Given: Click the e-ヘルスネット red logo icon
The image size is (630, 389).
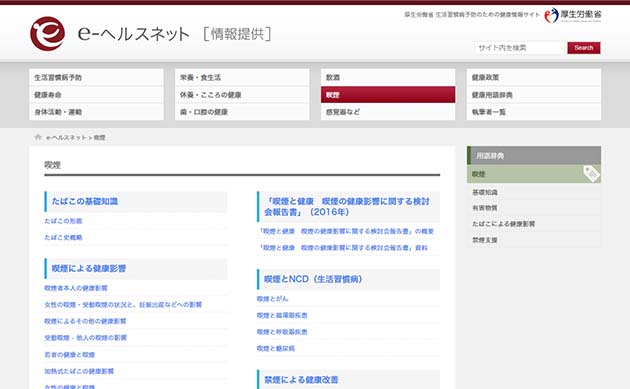Looking at the screenshot, I should pyautogui.click(x=47, y=33).
